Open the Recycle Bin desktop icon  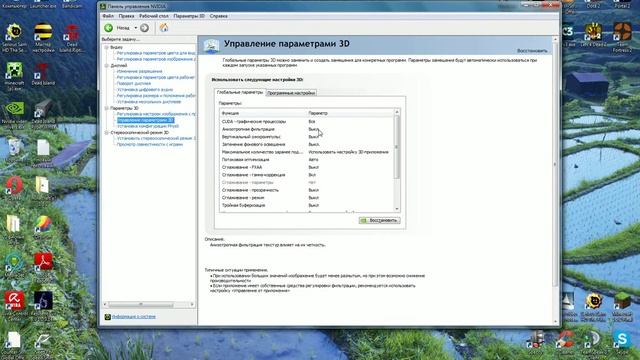(x=14, y=147)
